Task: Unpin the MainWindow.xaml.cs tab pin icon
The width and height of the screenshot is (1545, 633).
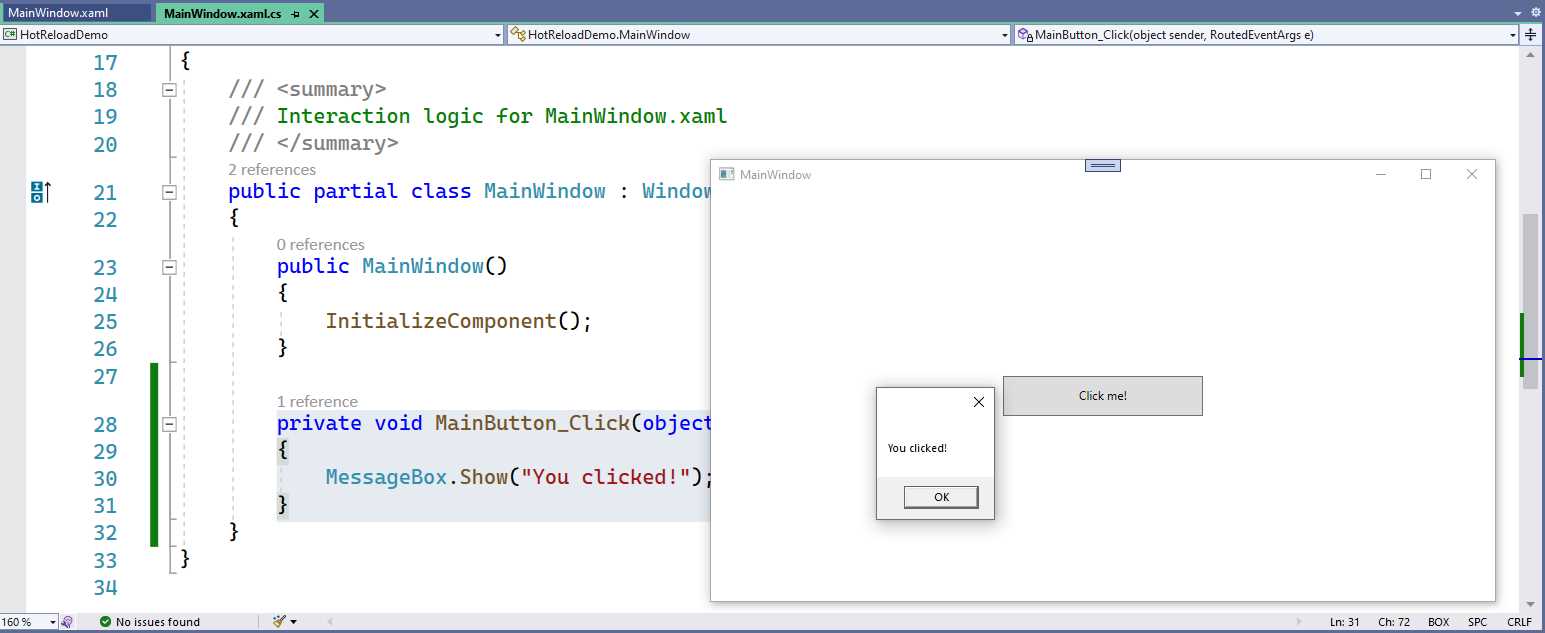Action: click(296, 14)
